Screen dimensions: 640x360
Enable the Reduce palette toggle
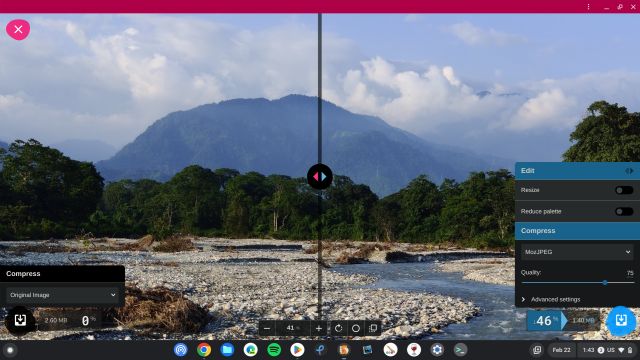(624, 211)
